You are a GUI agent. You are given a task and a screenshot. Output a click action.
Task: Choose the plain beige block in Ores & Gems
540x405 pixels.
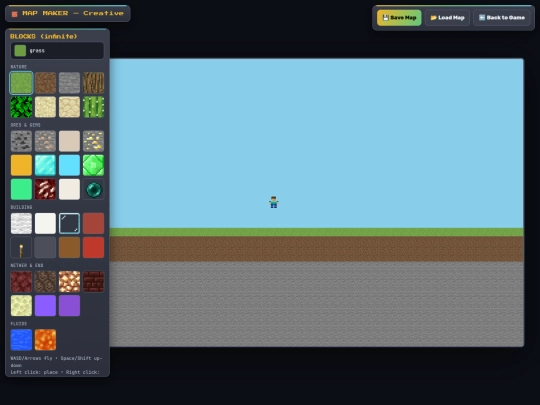click(x=69, y=141)
